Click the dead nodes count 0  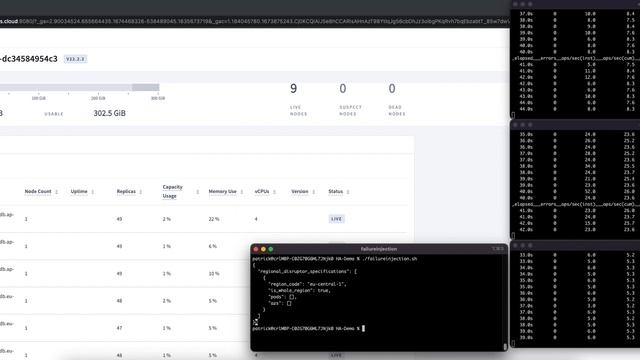(392, 89)
